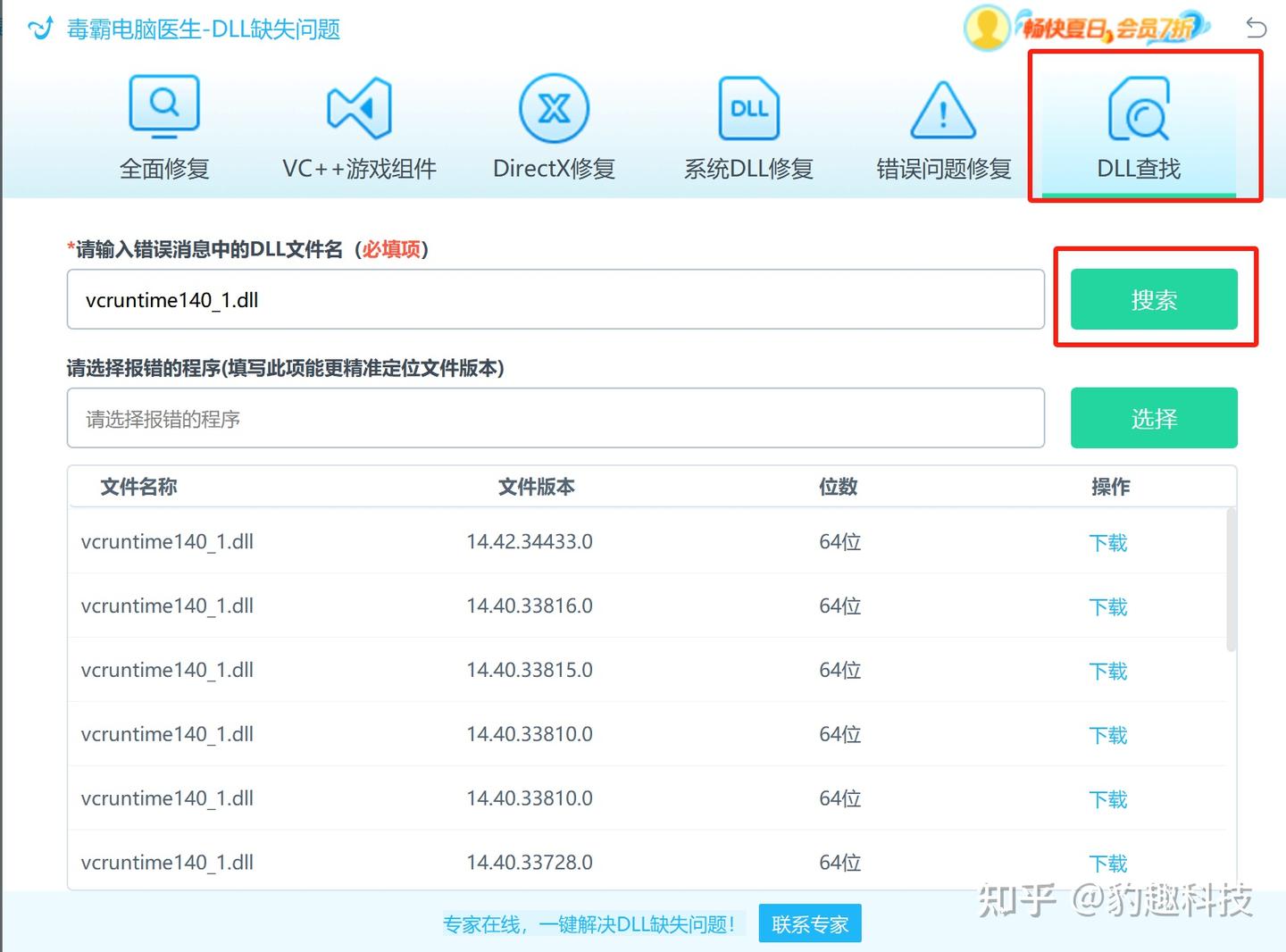Download version 14.40.33728.0 of vcruntime140_1.dll
The height and width of the screenshot is (952, 1286).
[x=1108, y=864]
